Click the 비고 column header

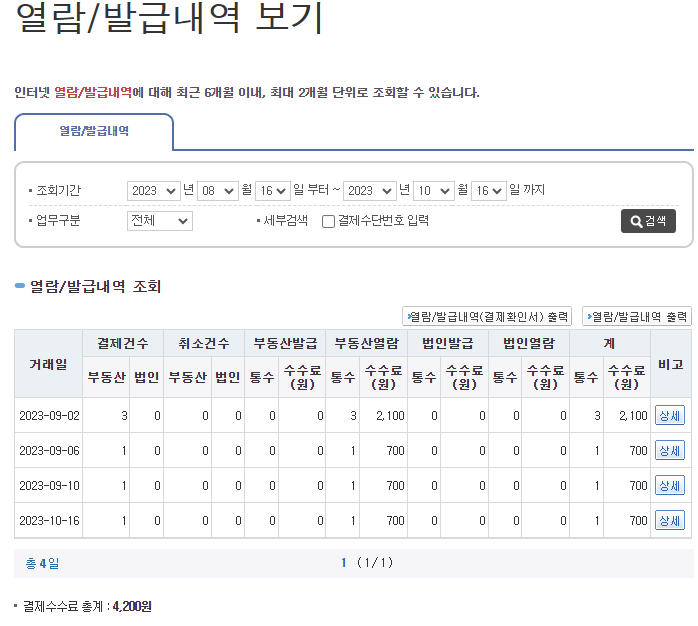coord(671,364)
